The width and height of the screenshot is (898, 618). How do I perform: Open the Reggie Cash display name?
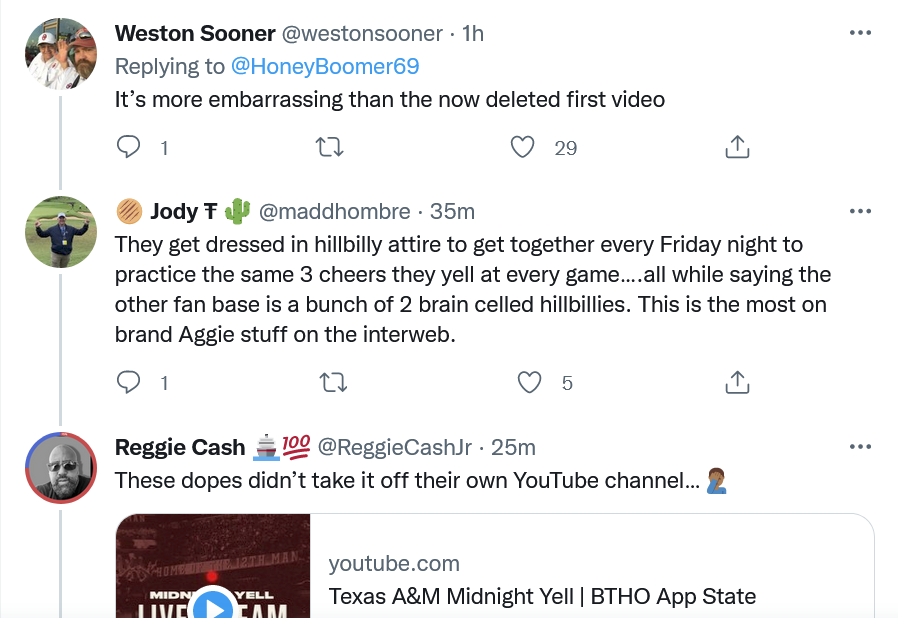181,447
